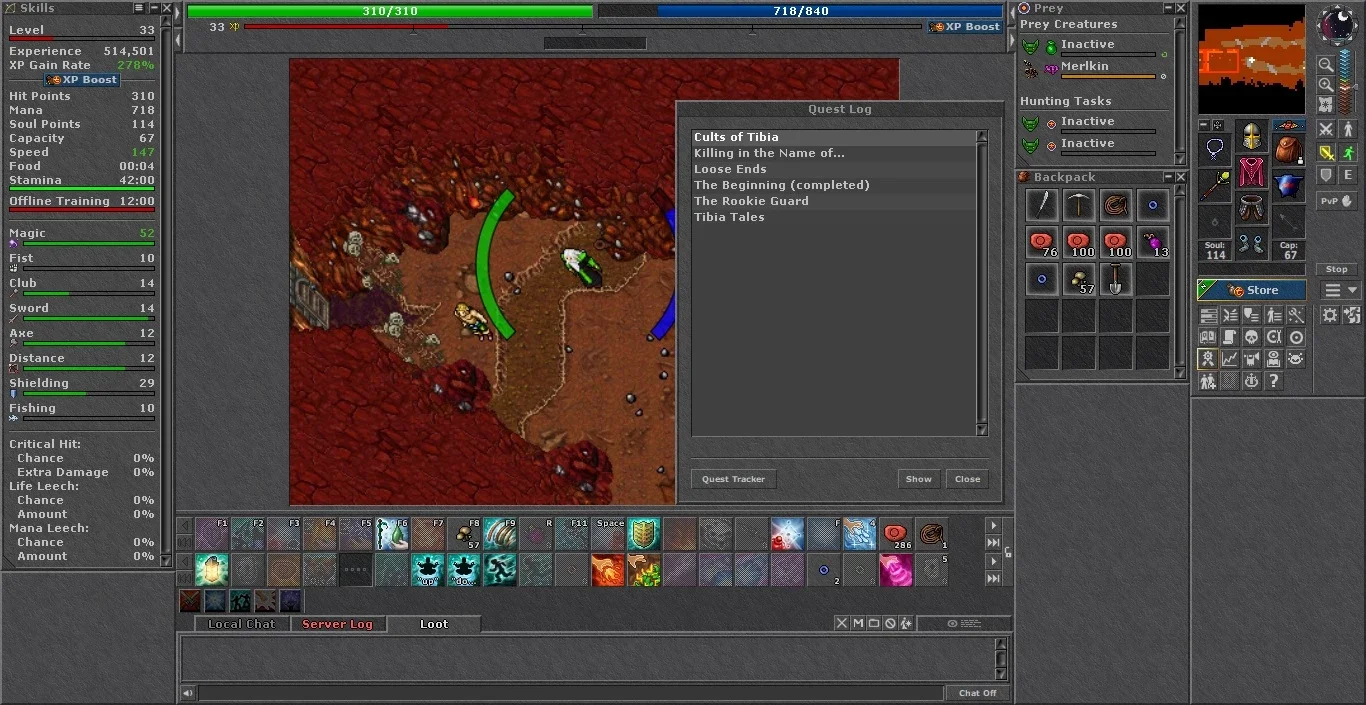Screen dimensions: 1366x705
Task: Go to previous top action bar page
Action: coord(184,526)
